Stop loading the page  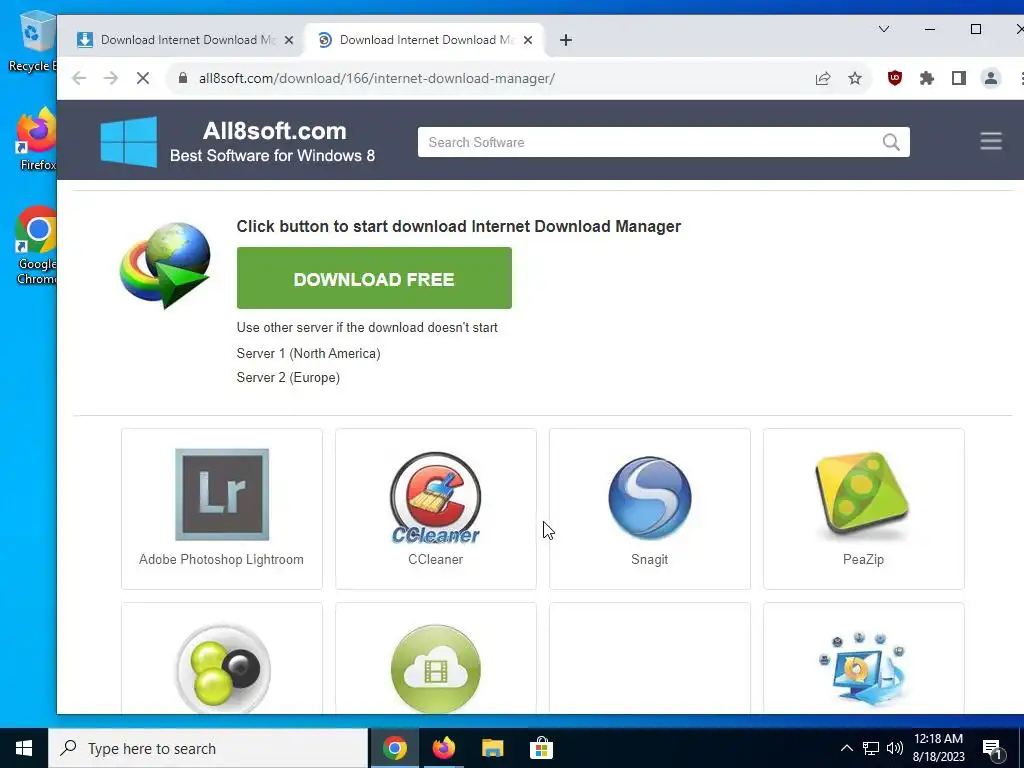coord(143,78)
